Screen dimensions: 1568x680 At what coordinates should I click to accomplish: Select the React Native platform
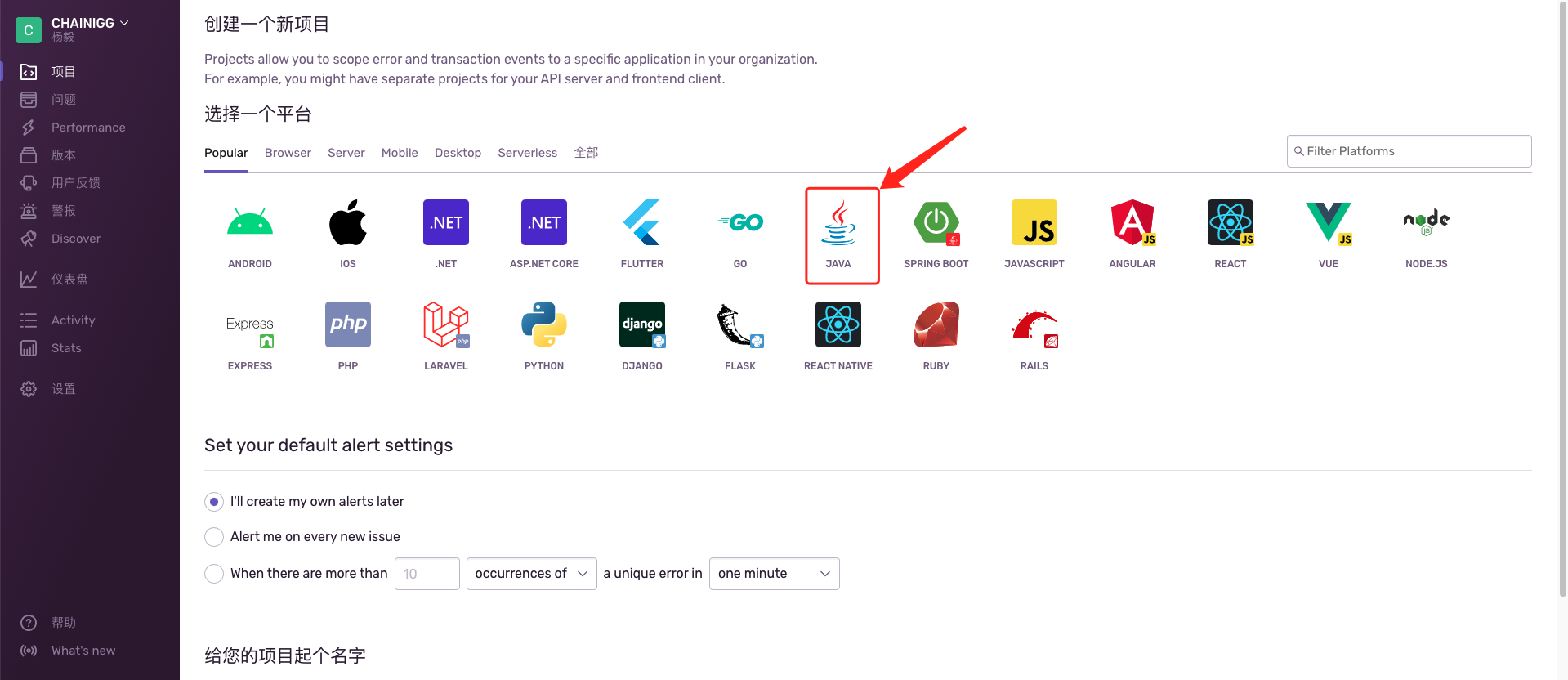tap(838, 324)
